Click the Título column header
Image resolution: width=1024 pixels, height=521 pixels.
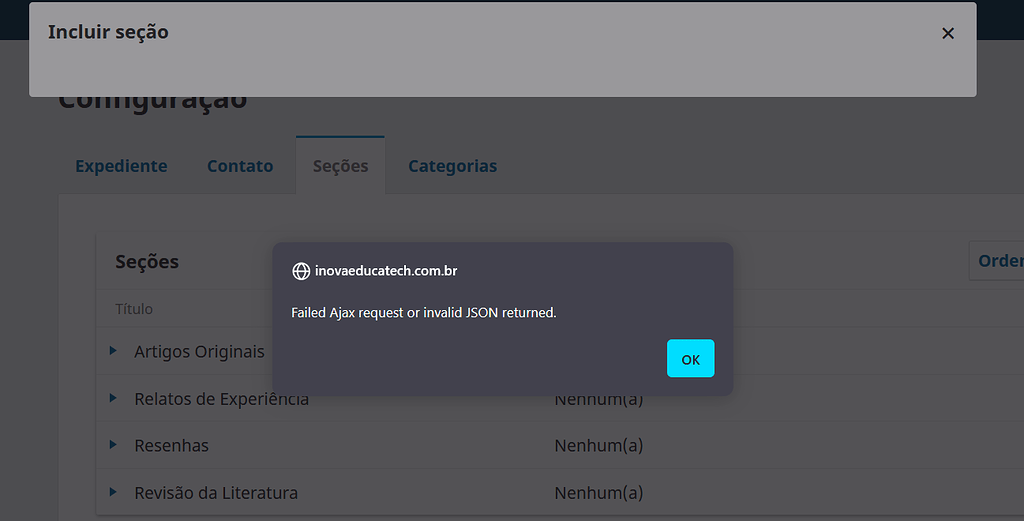click(134, 309)
